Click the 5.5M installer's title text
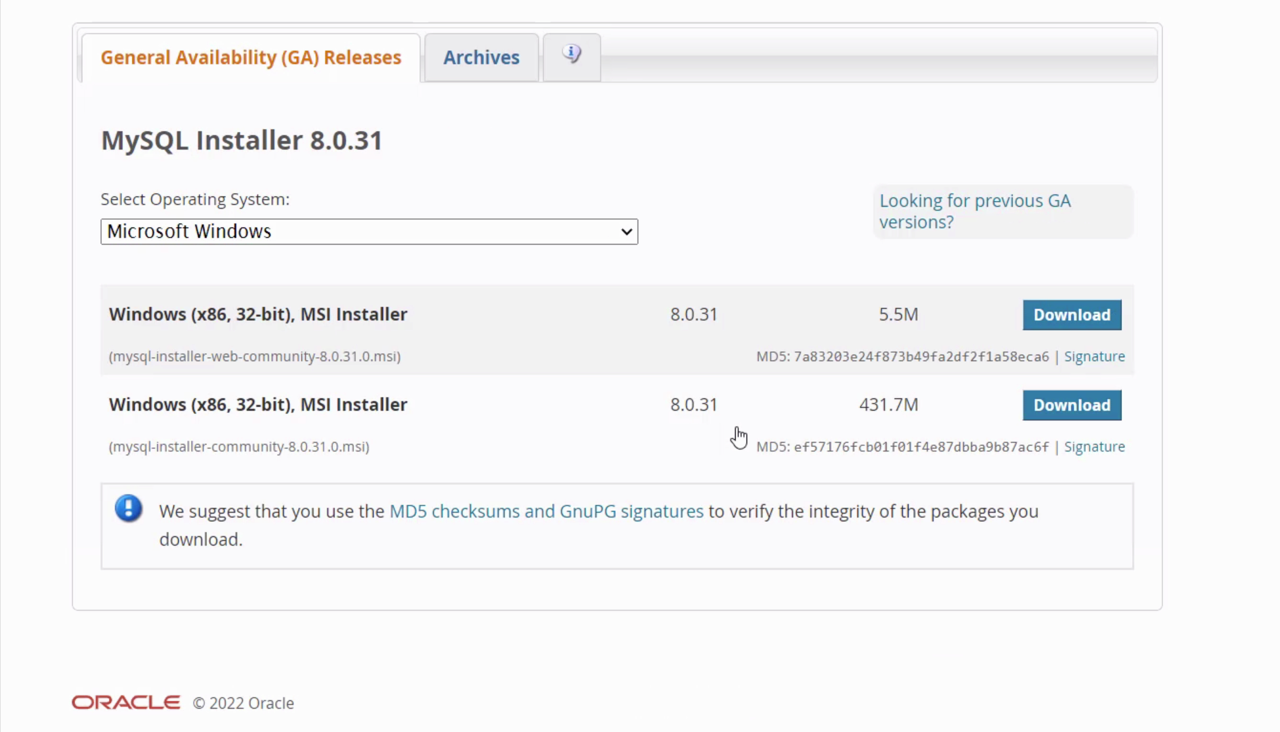Screen dimensions: 1280x732 (x=258, y=314)
